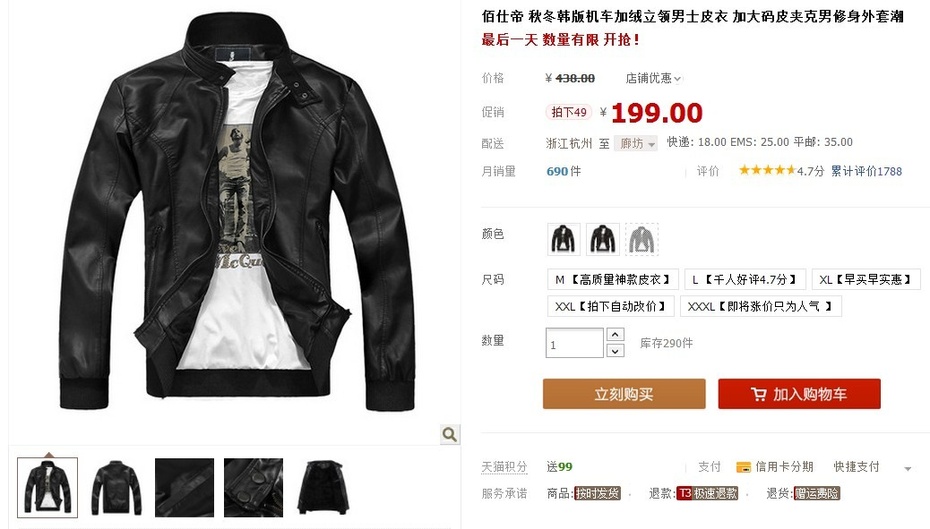Select size XXL 拍下自动改价
930x529 pixels.
tap(611, 307)
